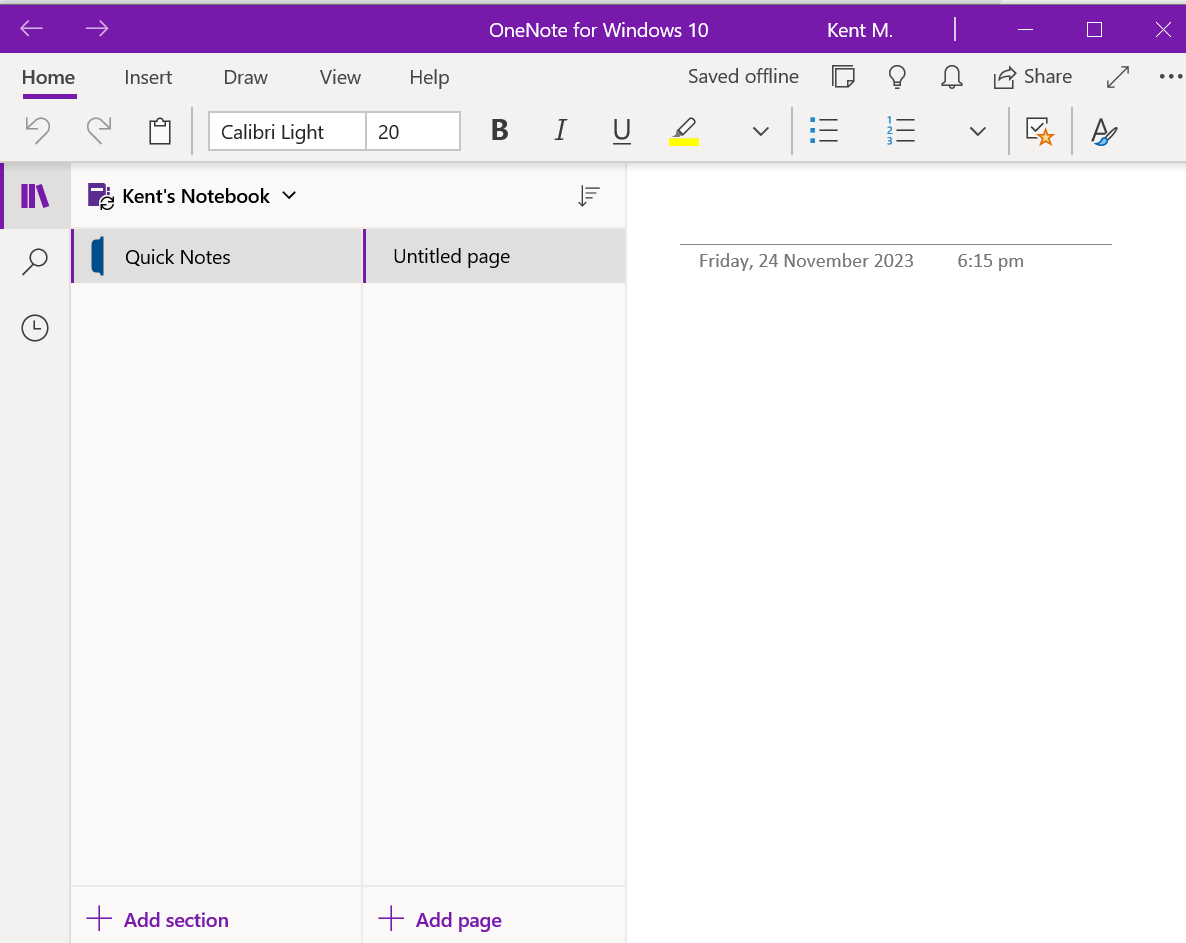Go forward with the right arrow
Viewport: 1186px width, 943px height.
(97, 29)
